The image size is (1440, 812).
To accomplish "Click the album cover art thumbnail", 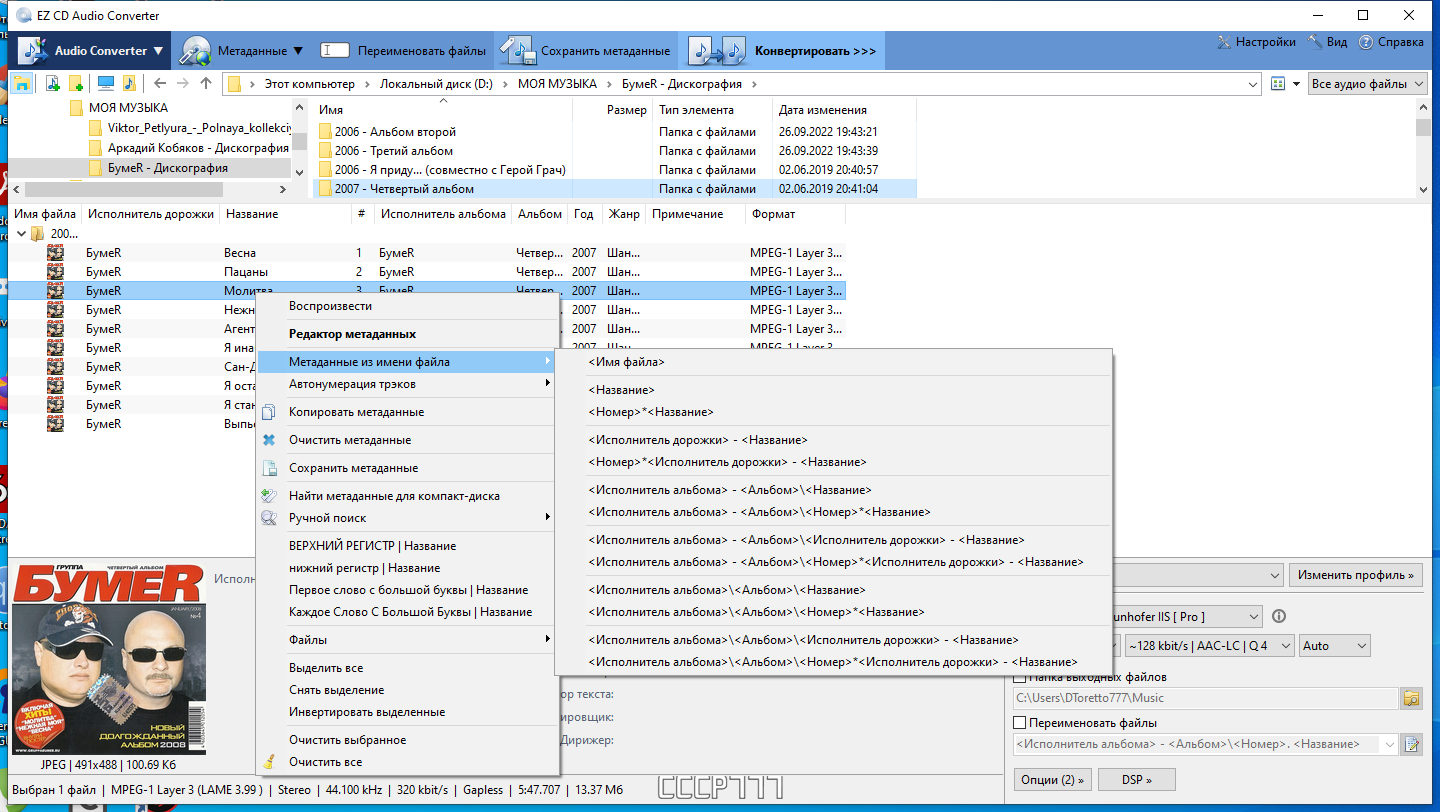I will (x=108, y=658).
